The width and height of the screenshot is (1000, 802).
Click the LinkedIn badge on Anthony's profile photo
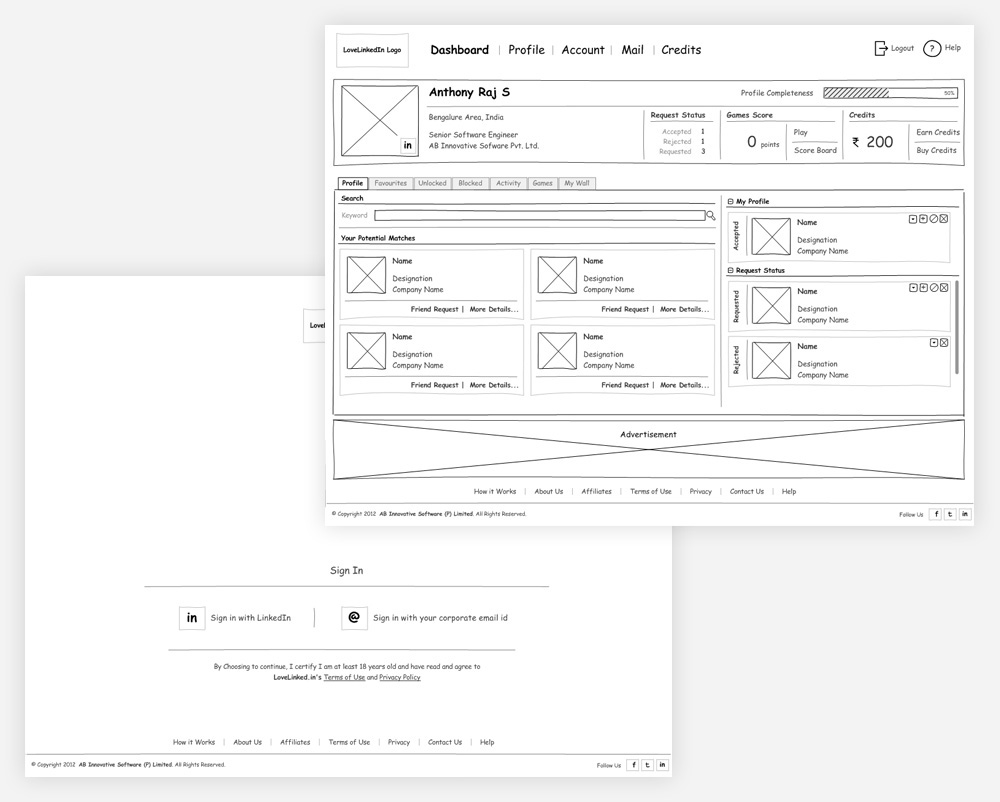tap(408, 145)
